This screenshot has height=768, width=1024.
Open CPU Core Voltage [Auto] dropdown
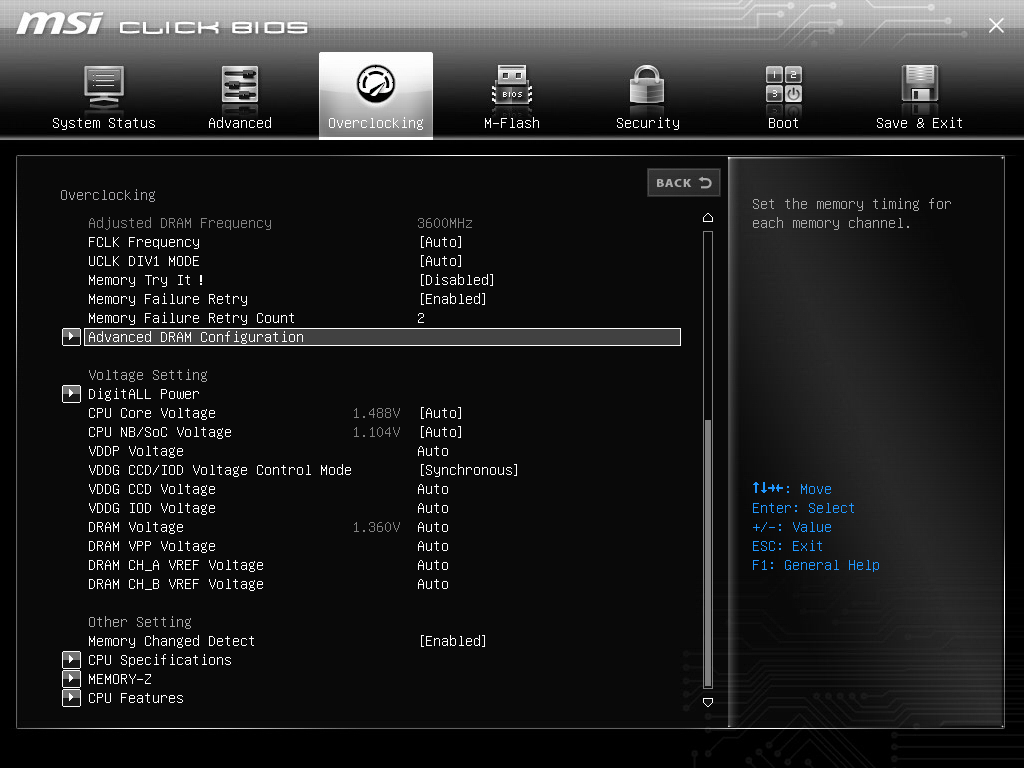(x=441, y=413)
